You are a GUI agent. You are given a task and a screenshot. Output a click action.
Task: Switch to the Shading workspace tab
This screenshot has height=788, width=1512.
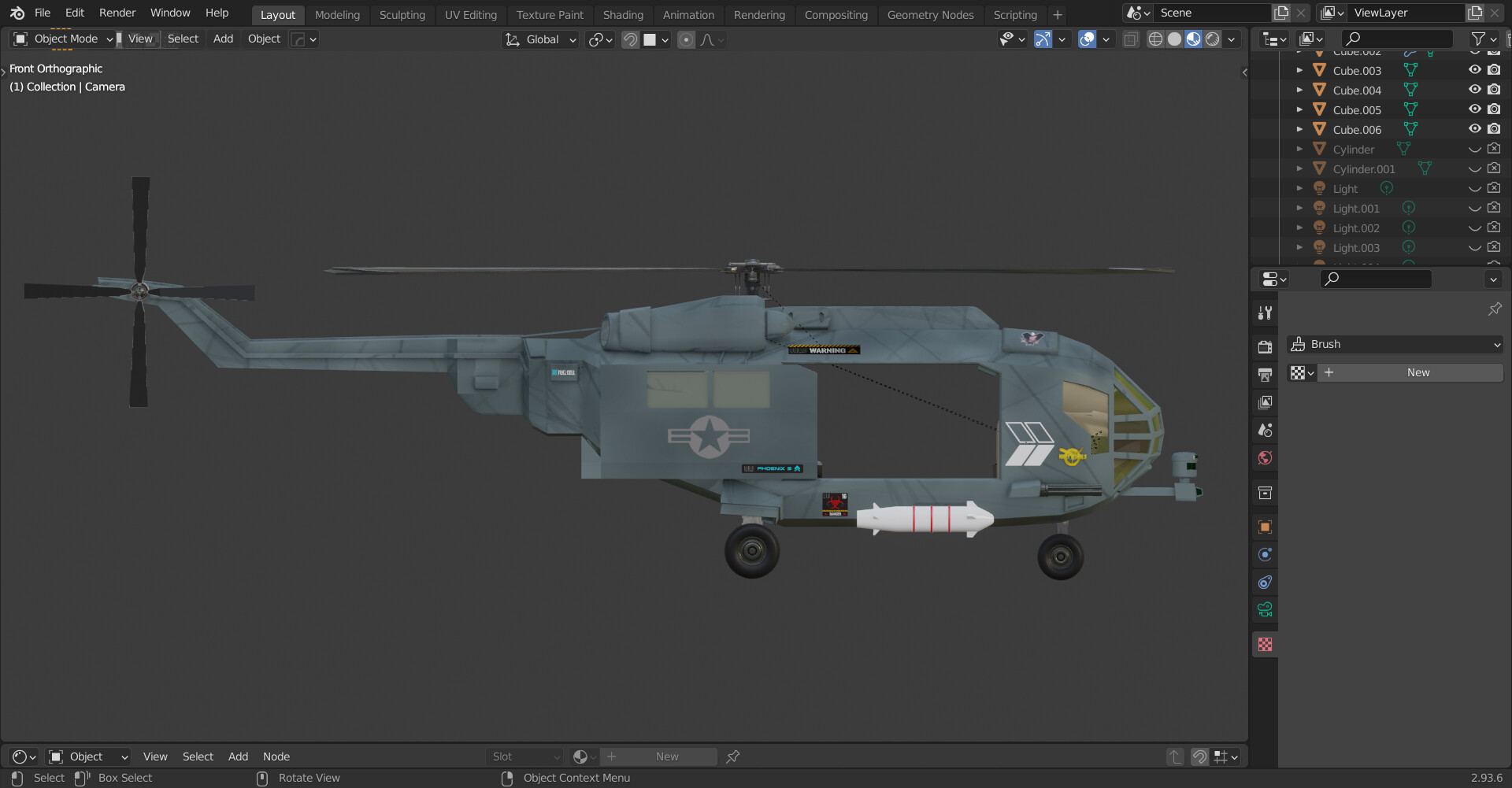coord(622,14)
